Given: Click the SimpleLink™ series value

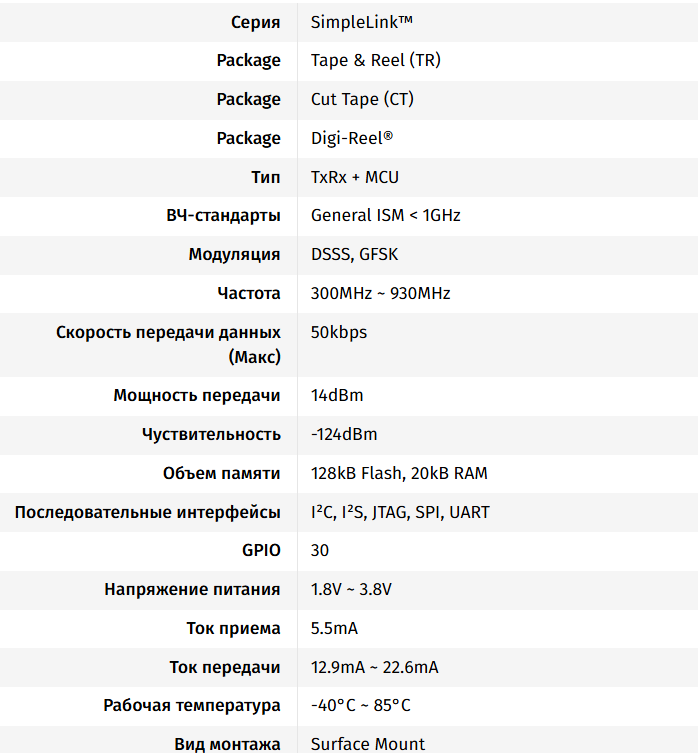Looking at the screenshot, I should click(362, 21).
